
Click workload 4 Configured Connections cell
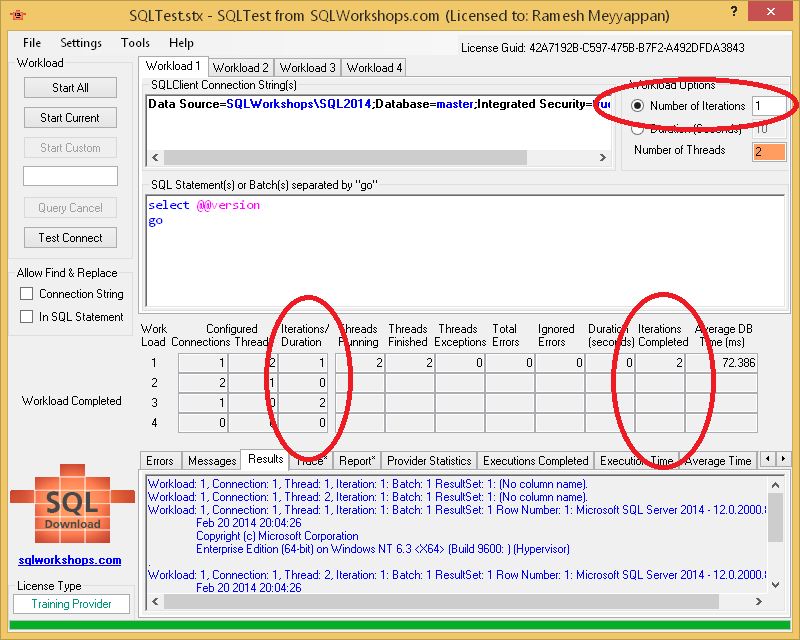tap(203, 423)
